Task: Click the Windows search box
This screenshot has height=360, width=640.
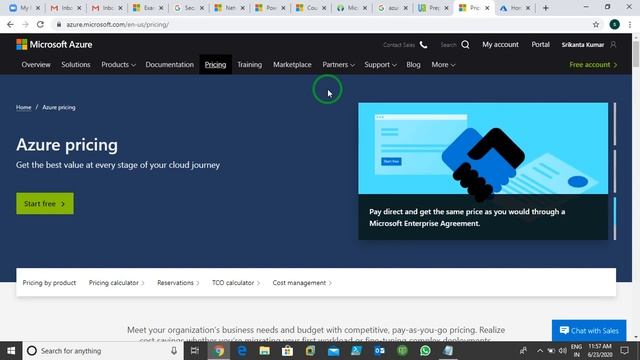Action: 102,351
